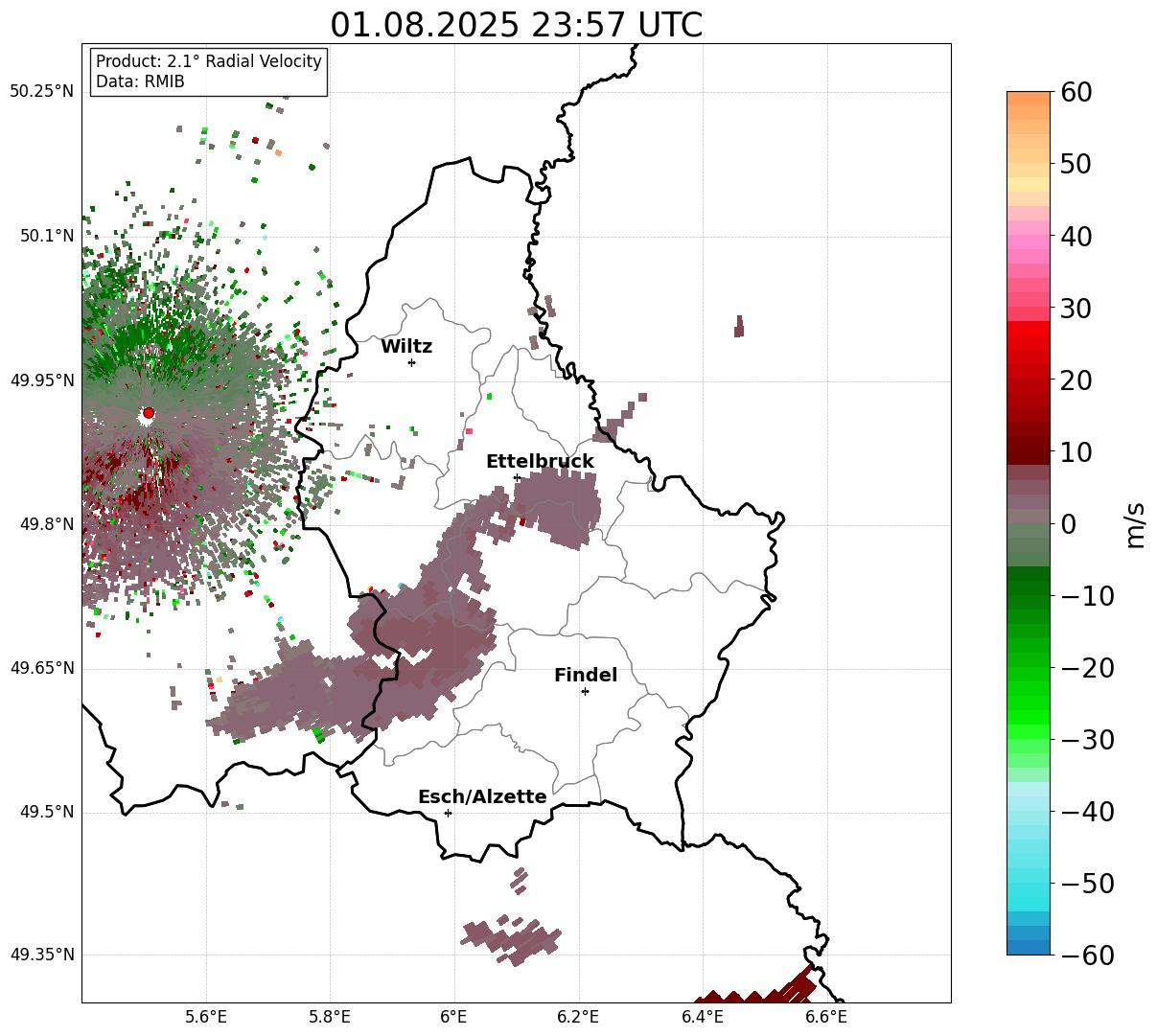Viewport: 1157px width, 1036px height.
Task: Click the 49.35°N latitude tick label
Action: (x=42, y=955)
